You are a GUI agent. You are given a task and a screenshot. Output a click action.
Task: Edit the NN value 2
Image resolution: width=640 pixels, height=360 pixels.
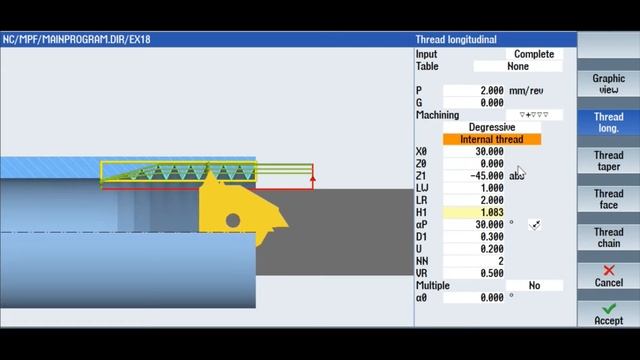(x=474, y=261)
